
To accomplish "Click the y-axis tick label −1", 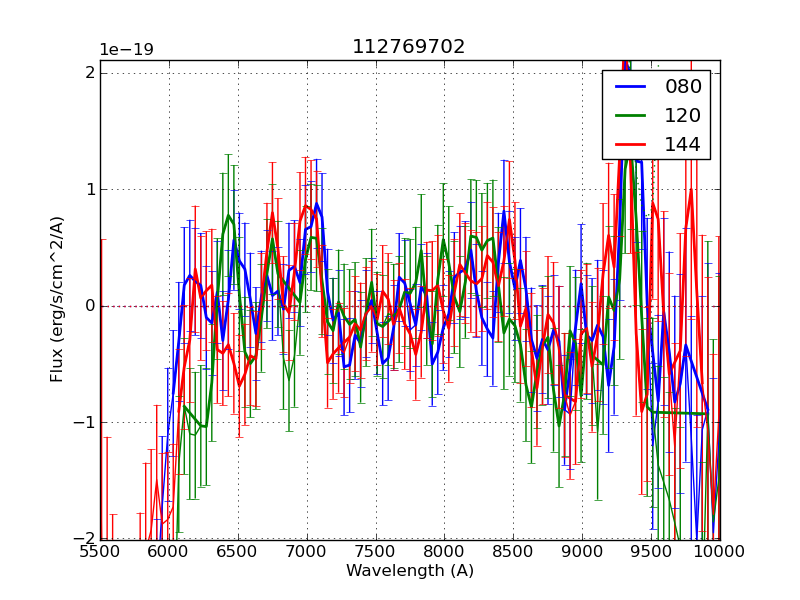I will pos(84,423).
